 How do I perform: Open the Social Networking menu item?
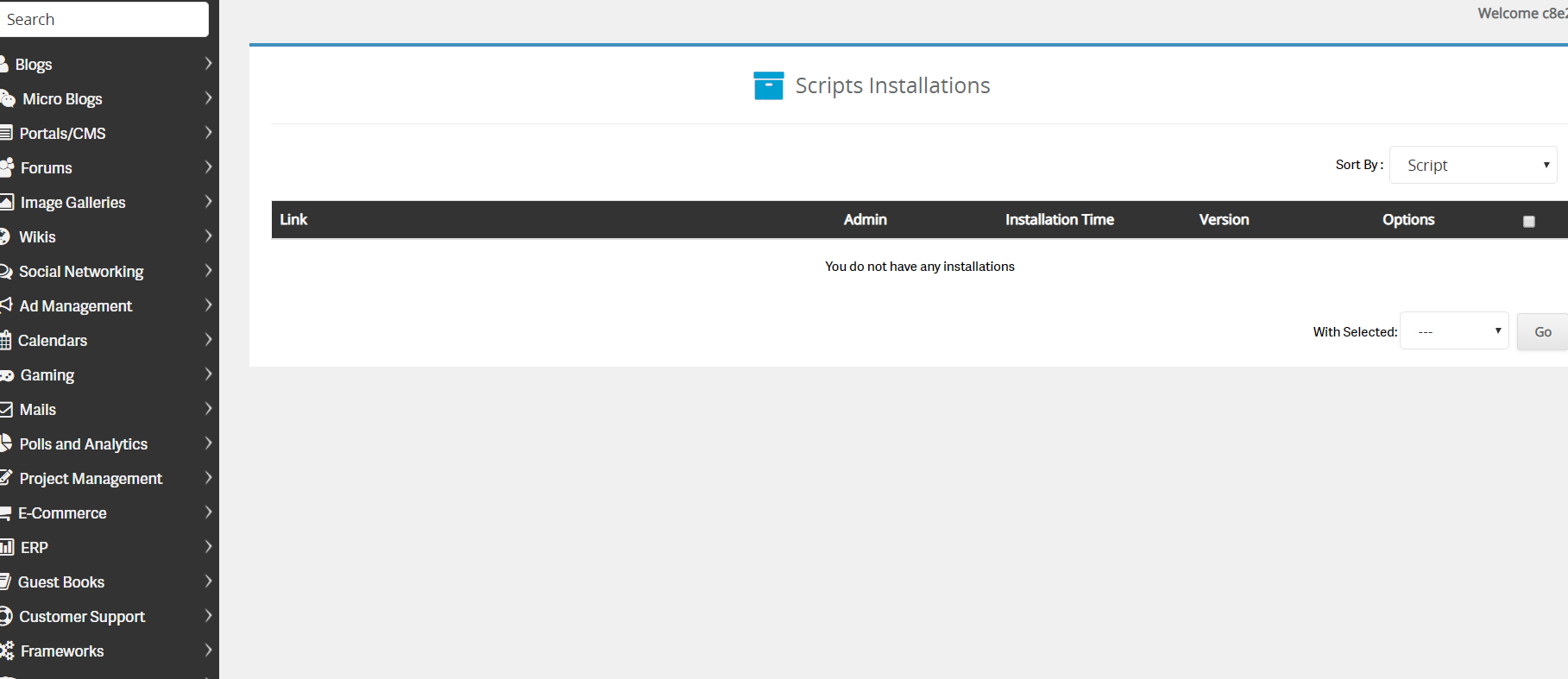click(81, 272)
